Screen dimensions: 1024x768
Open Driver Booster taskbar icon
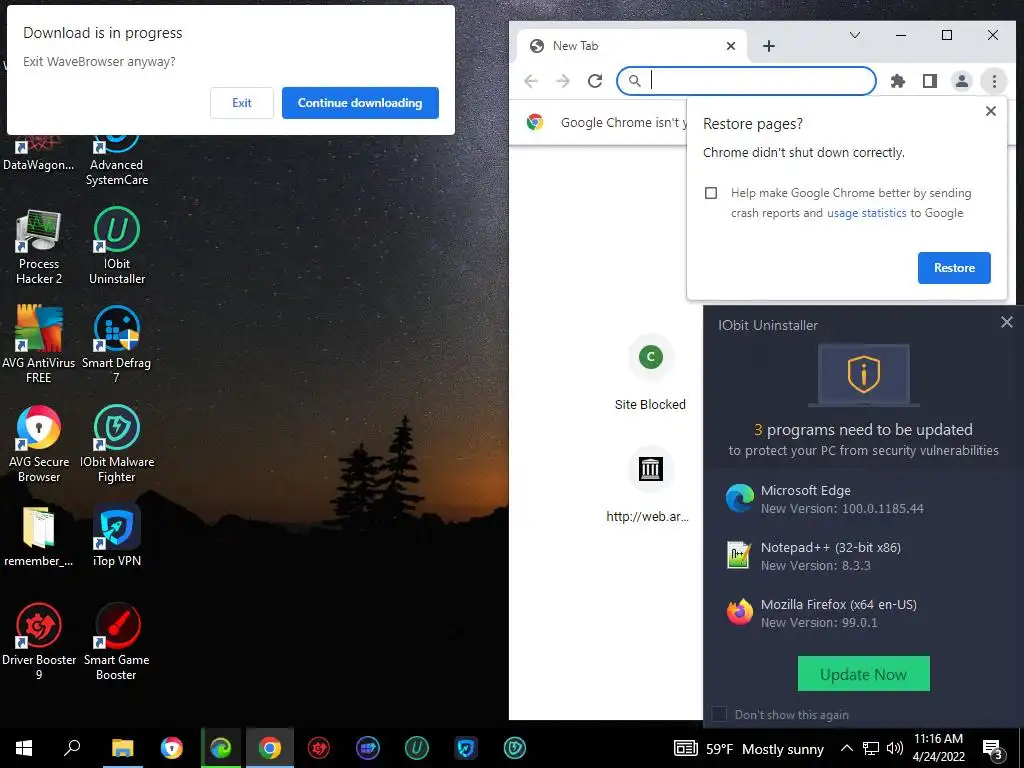319,748
